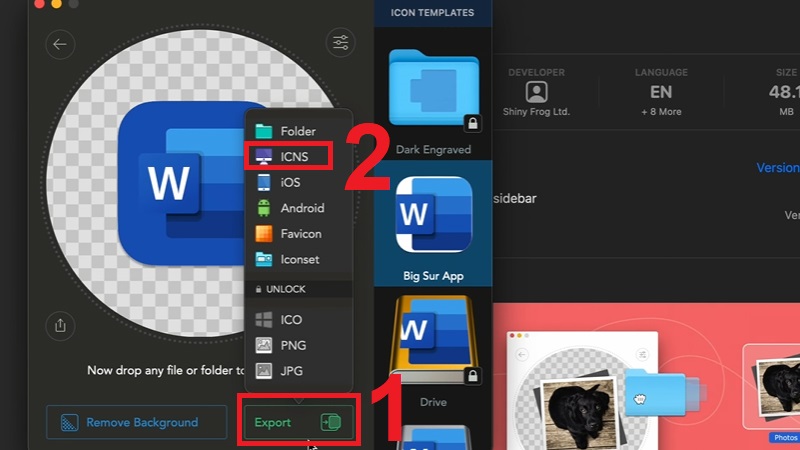
Task: Click lock badge on Dark Engraved template
Action: point(473,123)
